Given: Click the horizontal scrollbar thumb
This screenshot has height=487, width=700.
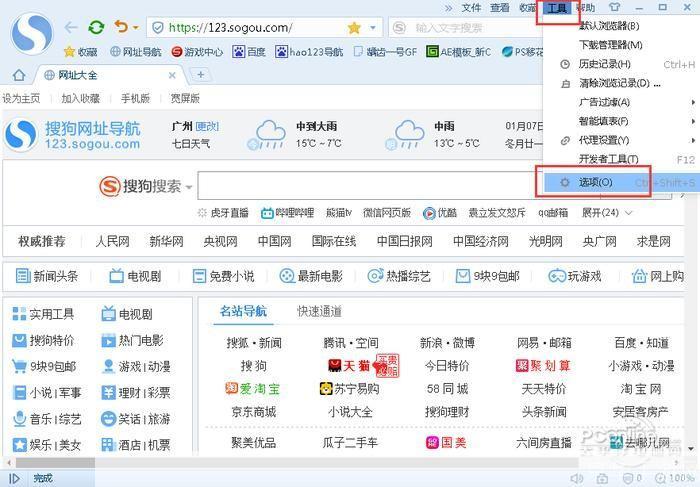Looking at the screenshot, I should [55, 462].
